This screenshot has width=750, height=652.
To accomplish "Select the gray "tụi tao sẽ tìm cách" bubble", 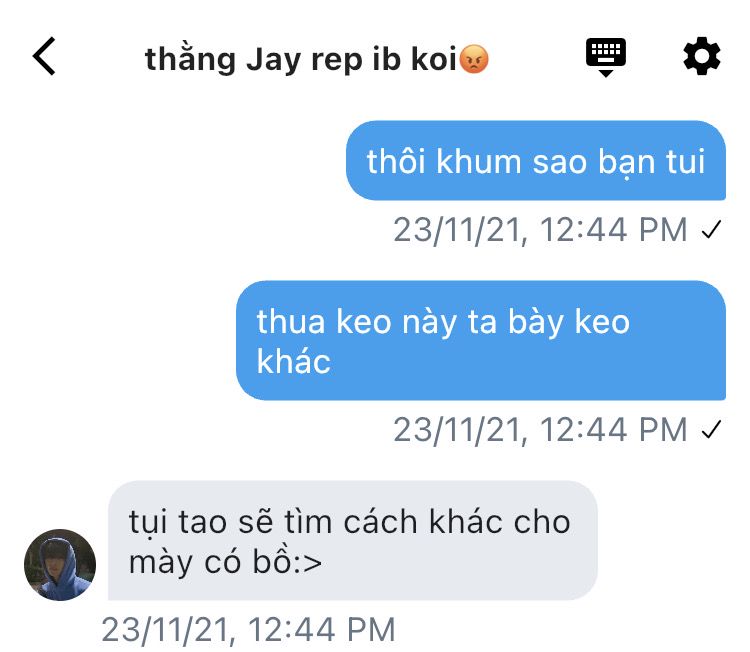I will [x=353, y=540].
